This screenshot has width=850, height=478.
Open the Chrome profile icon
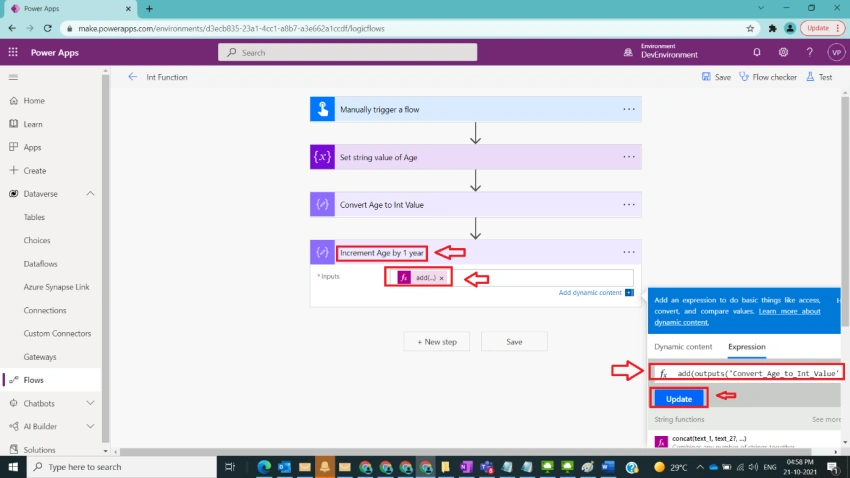(x=790, y=28)
